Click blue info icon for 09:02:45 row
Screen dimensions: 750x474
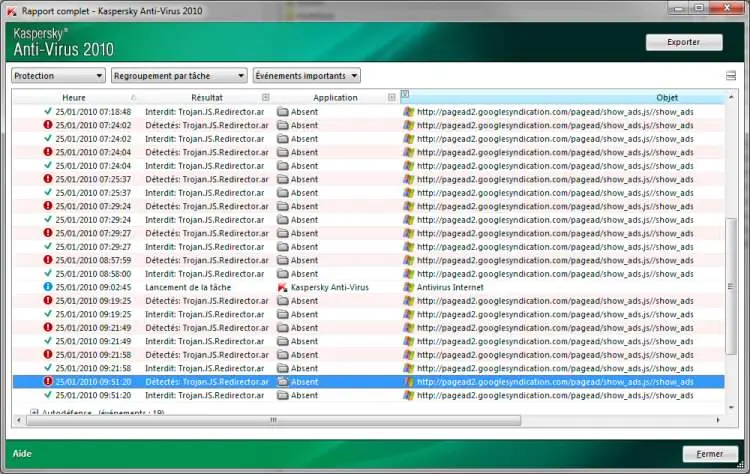pyautogui.click(x=48, y=287)
